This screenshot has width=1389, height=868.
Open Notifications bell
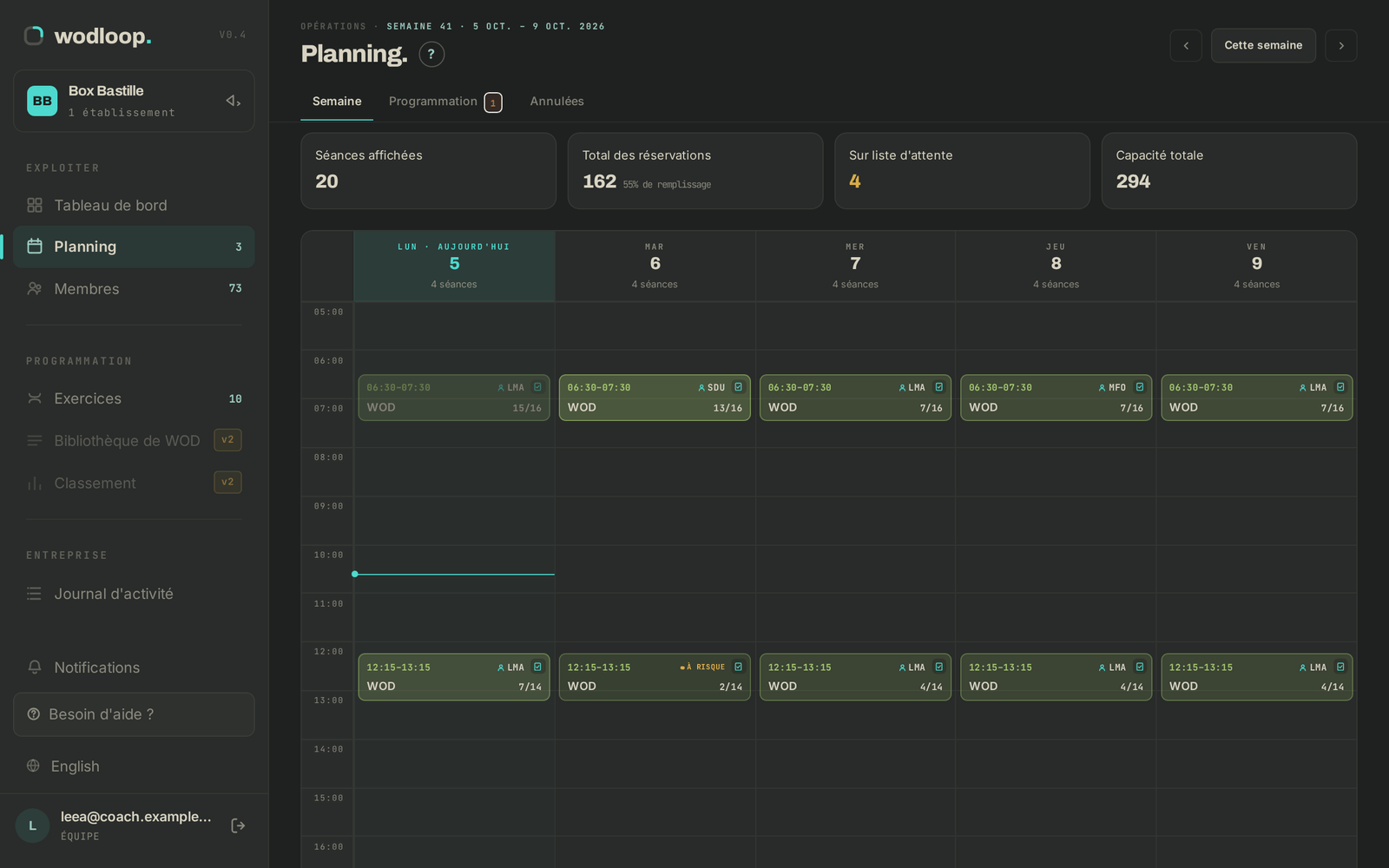(134, 667)
